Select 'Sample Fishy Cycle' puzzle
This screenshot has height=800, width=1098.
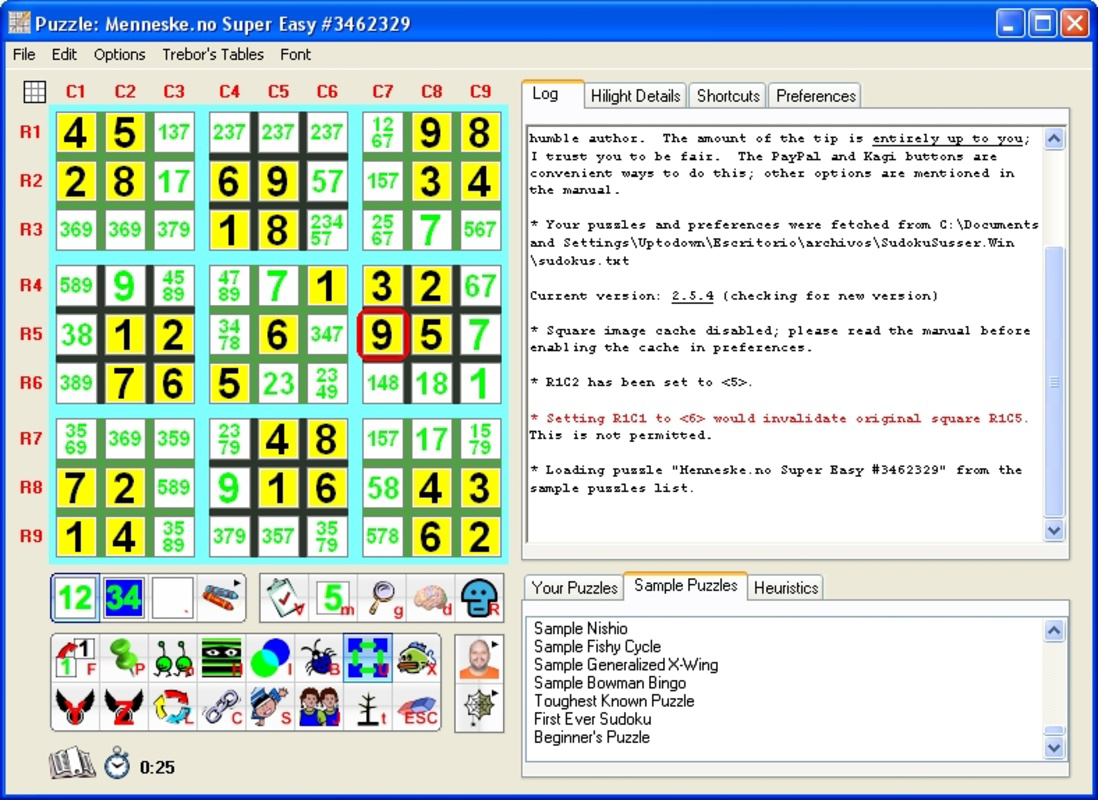tap(597, 647)
